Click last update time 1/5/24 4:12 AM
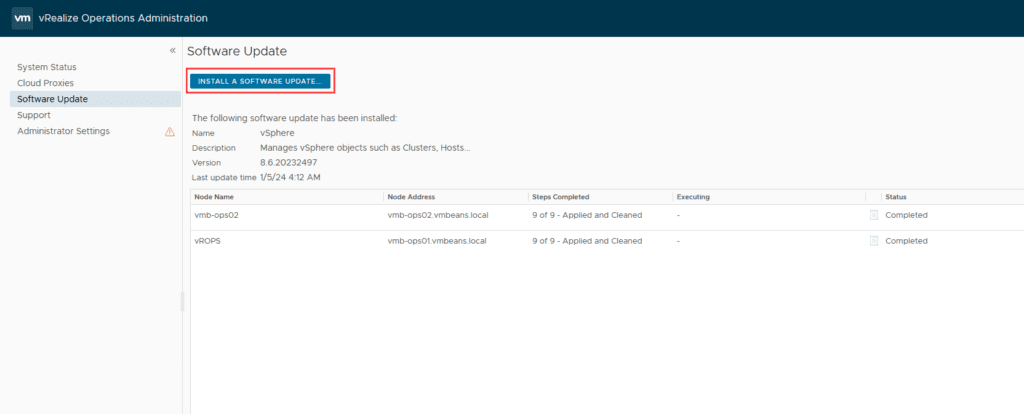The width and height of the screenshot is (1024, 414). [x=290, y=177]
